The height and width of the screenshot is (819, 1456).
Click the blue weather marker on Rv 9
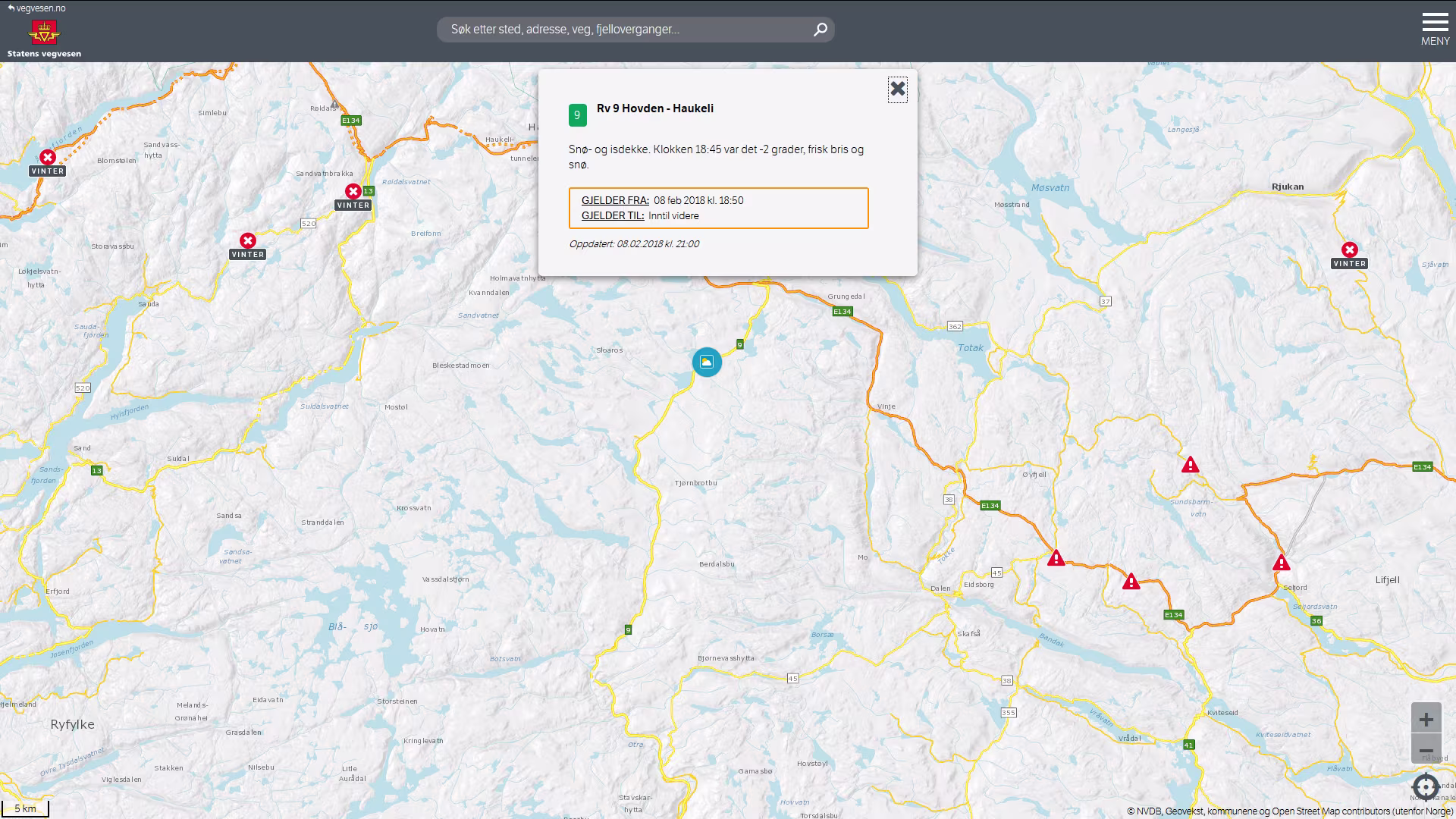[707, 362]
